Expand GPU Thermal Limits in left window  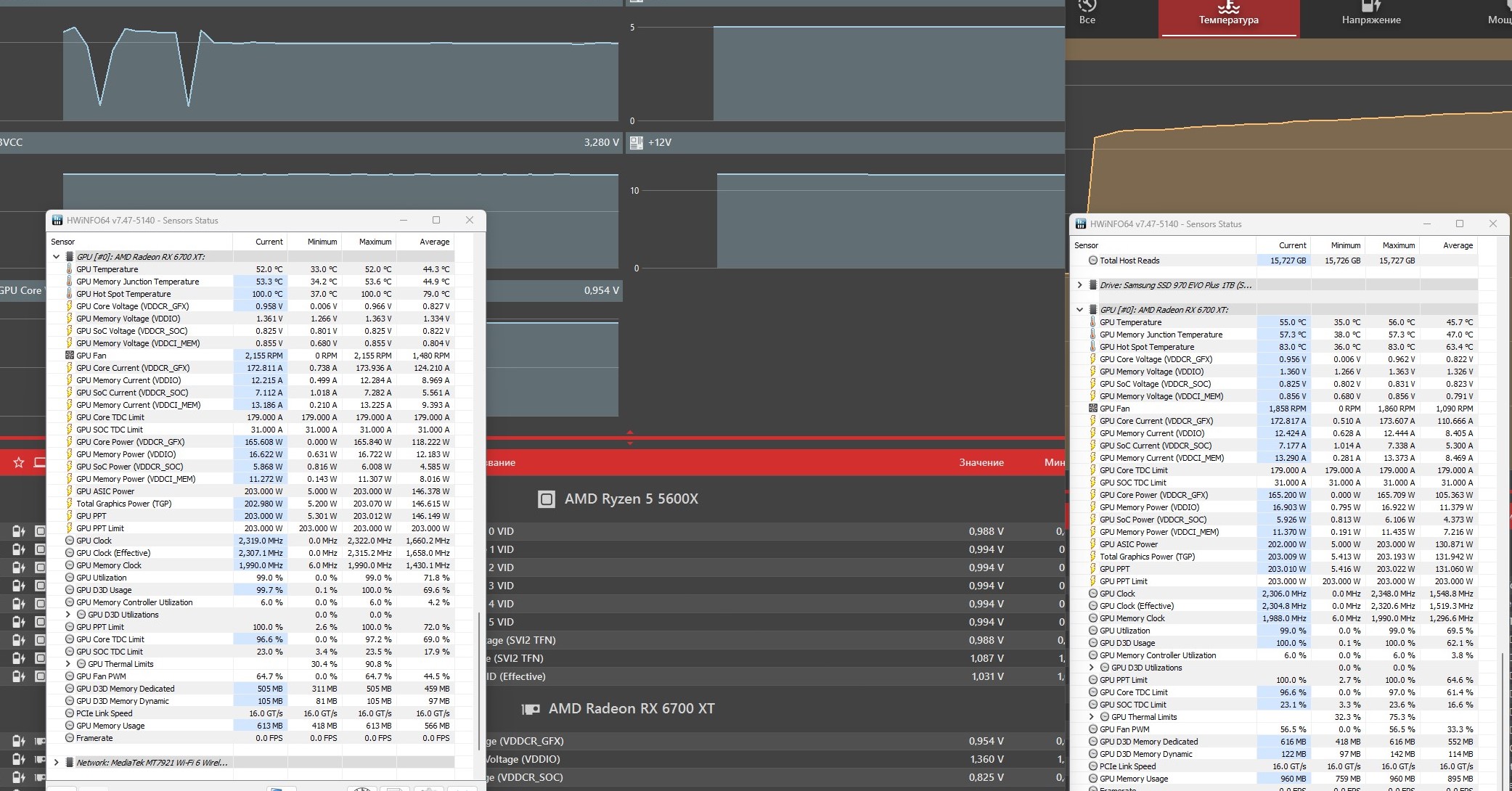point(68,664)
